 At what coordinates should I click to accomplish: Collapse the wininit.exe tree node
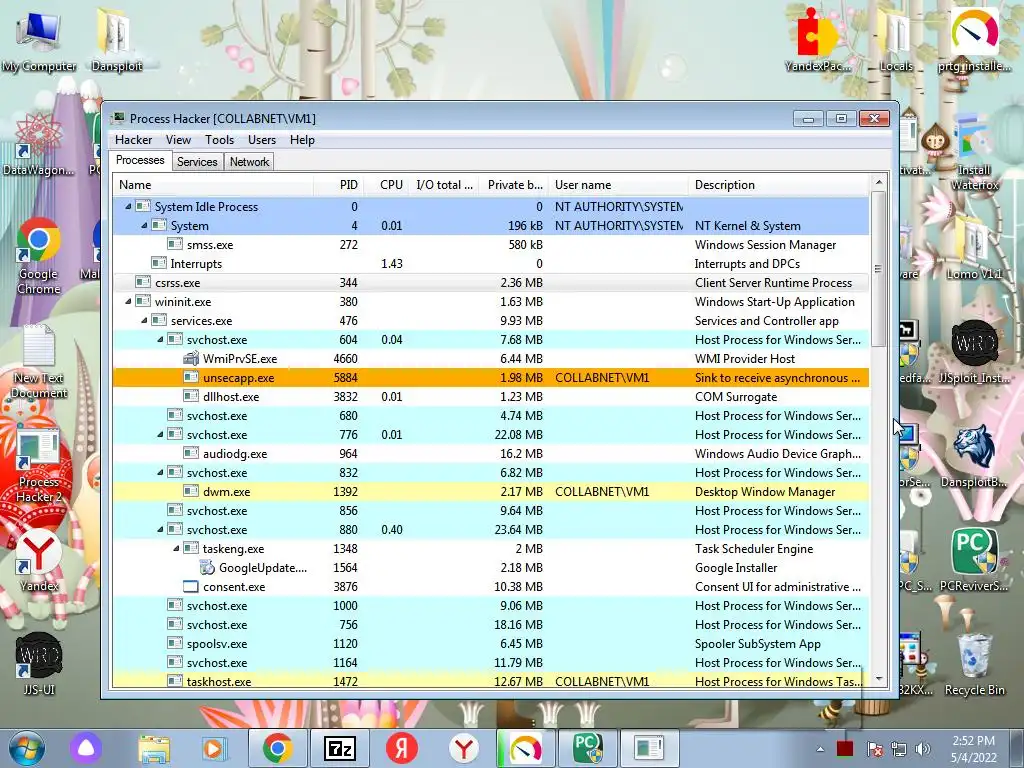[x=128, y=302]
